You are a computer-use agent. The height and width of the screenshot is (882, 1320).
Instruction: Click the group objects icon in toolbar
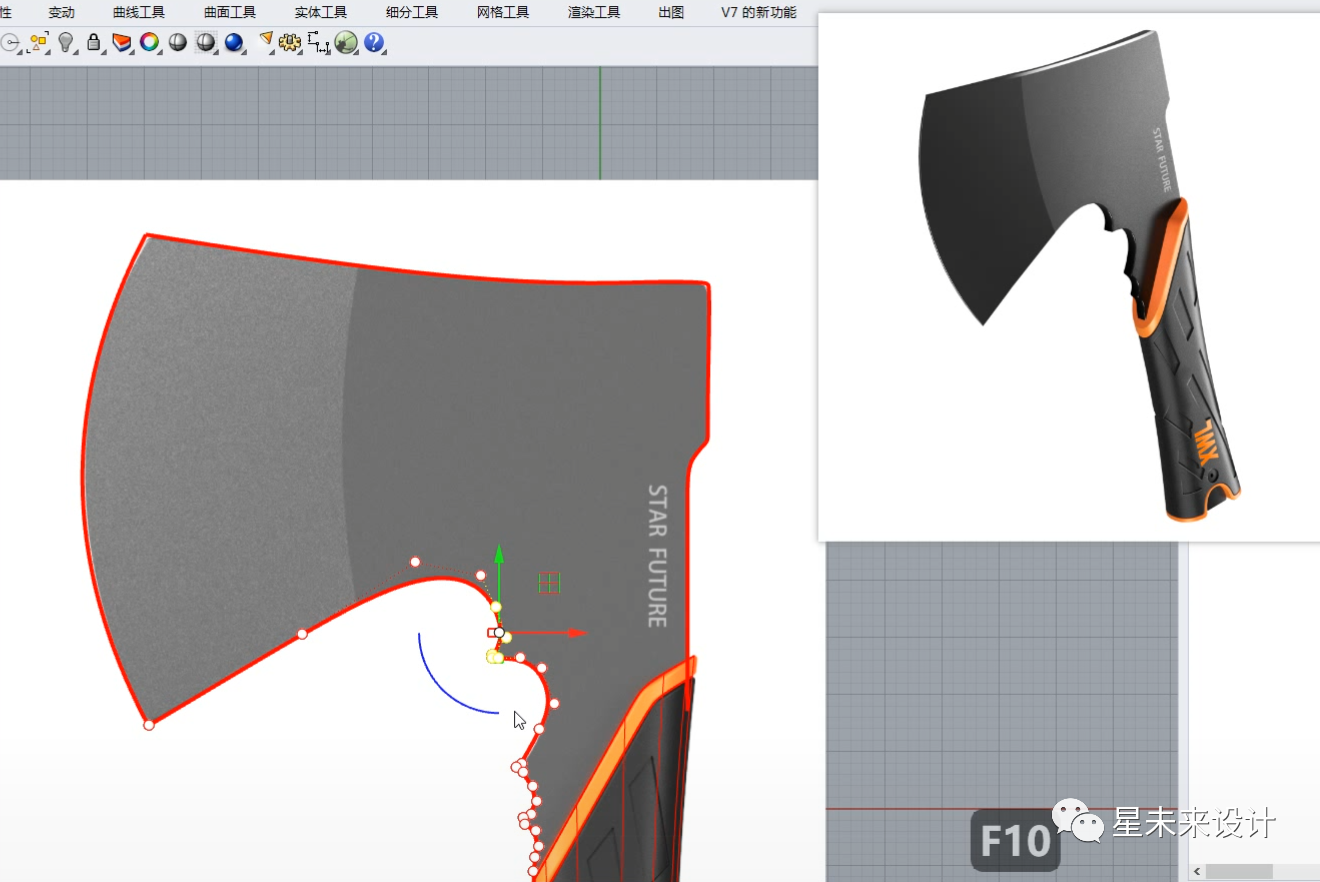pyautogui.click(x=38, y=42)
